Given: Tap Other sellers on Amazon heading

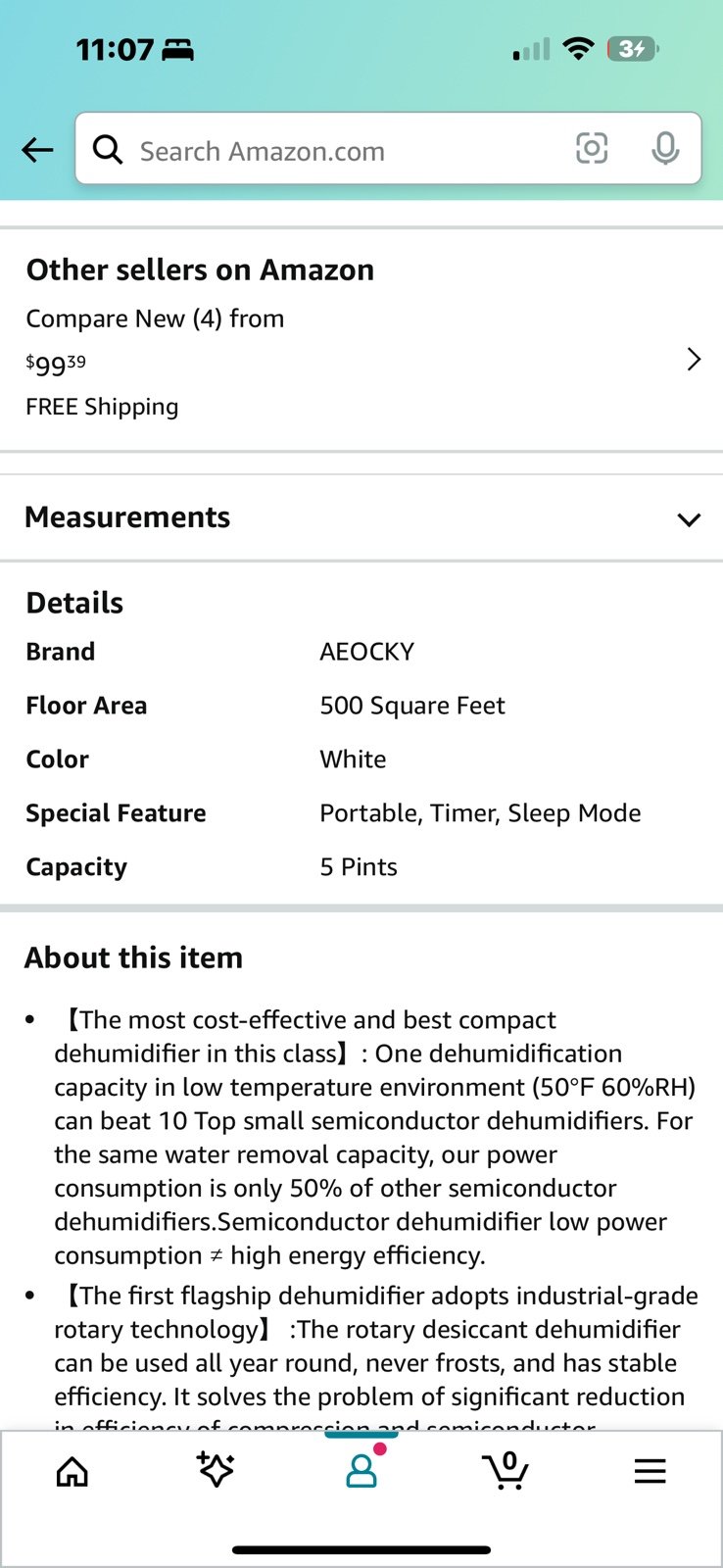Looking at the screenshot, I should coord(200,269).
